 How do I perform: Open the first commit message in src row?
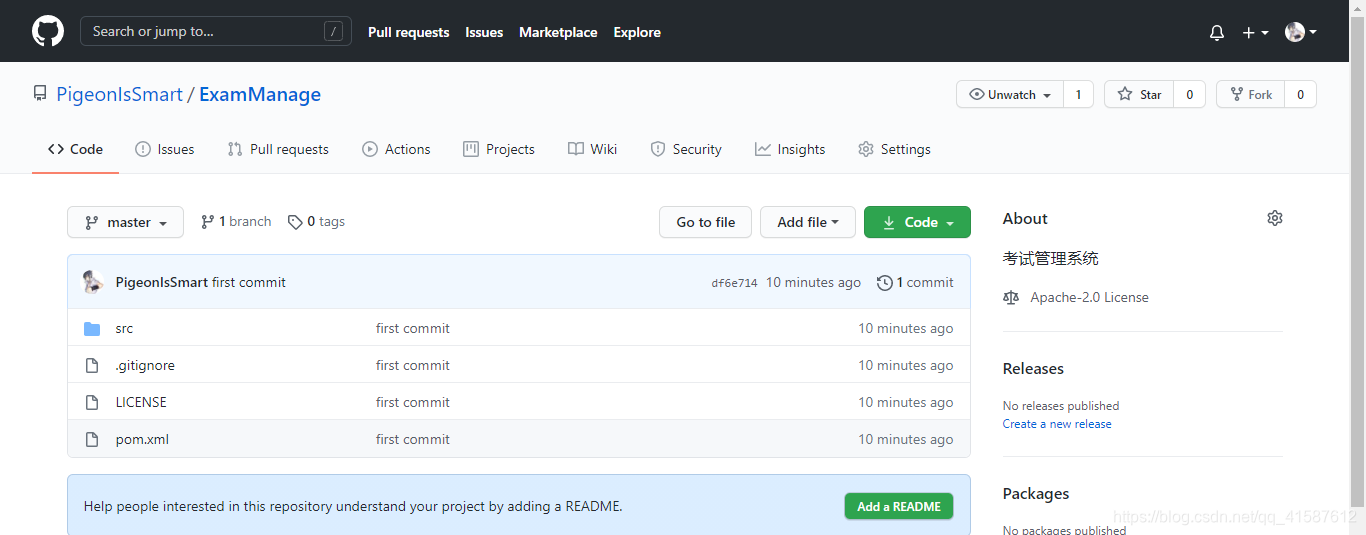click(x=413, y=328)
